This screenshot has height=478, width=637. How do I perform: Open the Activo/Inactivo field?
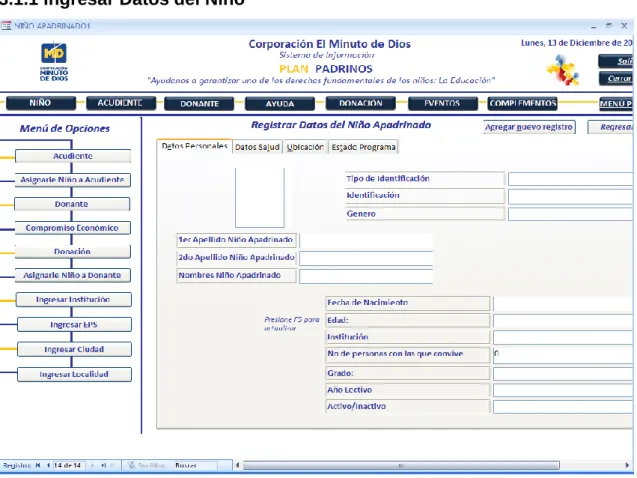point(563,407)
